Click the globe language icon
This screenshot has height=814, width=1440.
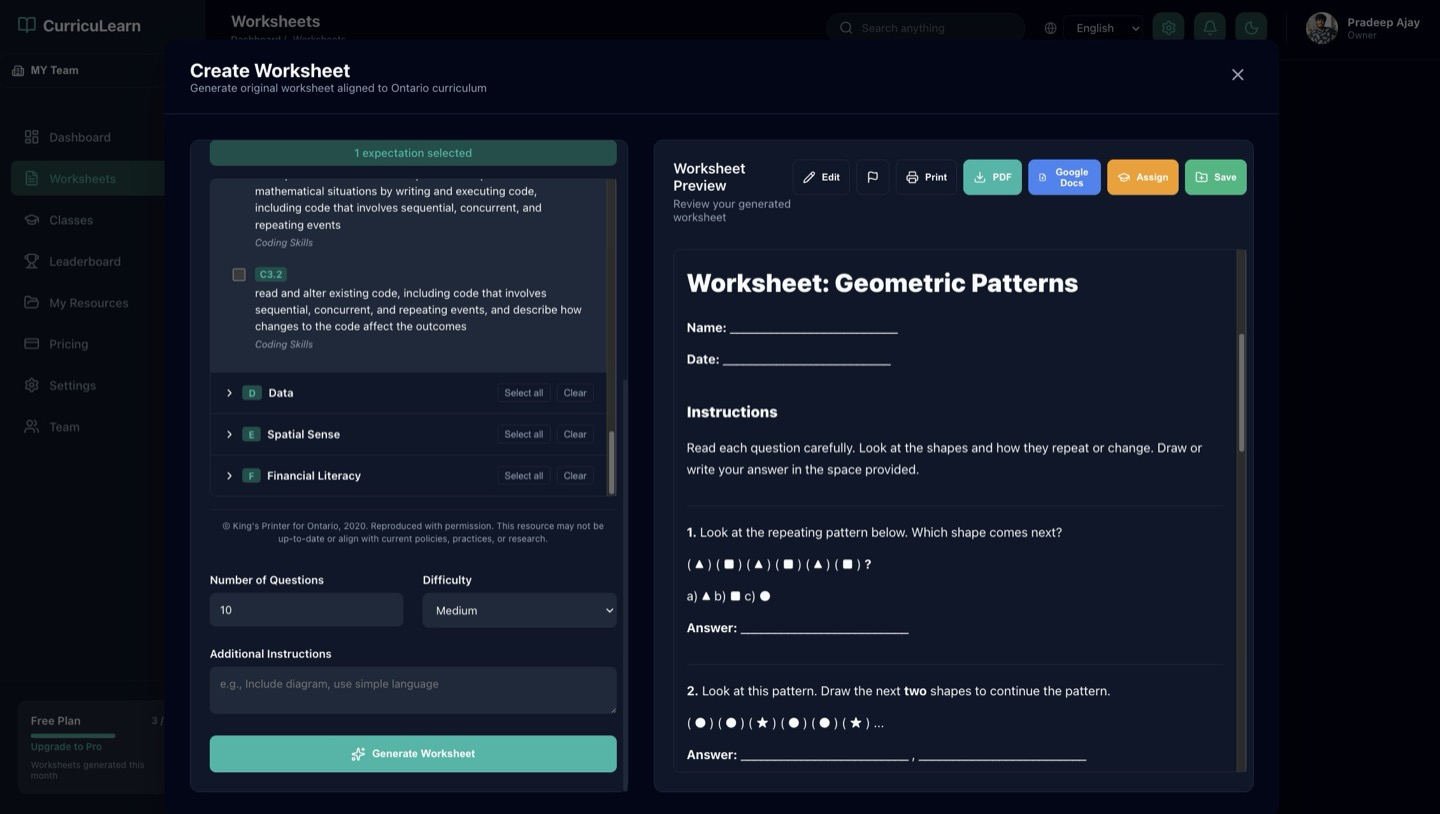[x=1050, y=28]
